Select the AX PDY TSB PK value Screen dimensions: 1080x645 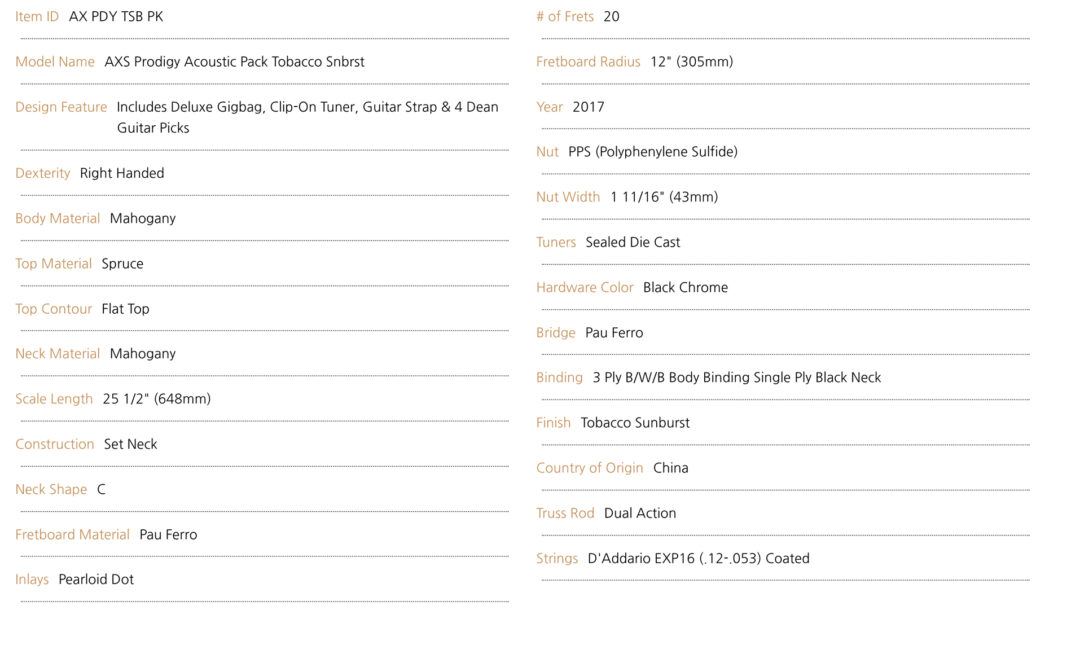point(116,17)
